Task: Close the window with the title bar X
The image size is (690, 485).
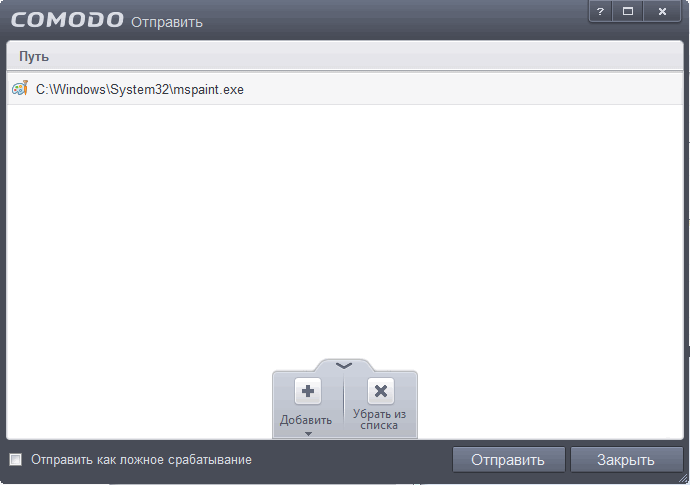Action: pos(662,11)
